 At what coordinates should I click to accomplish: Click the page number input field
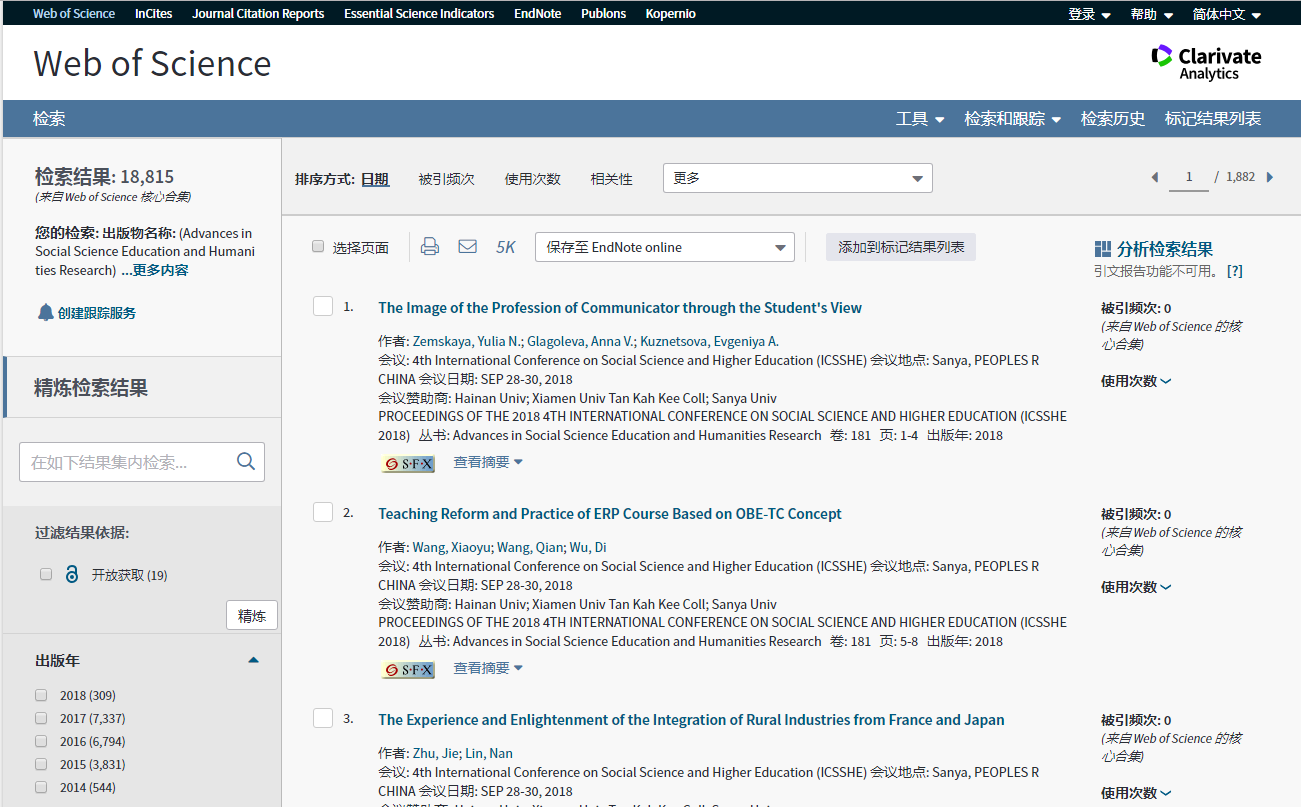tap(1189, 177)
